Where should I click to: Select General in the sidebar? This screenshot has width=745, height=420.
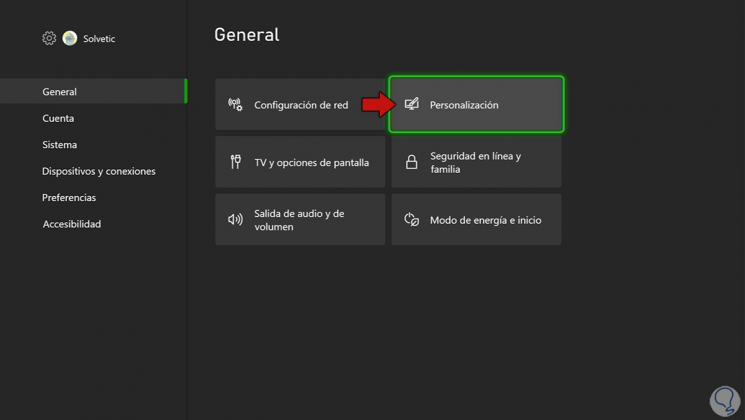60,92
